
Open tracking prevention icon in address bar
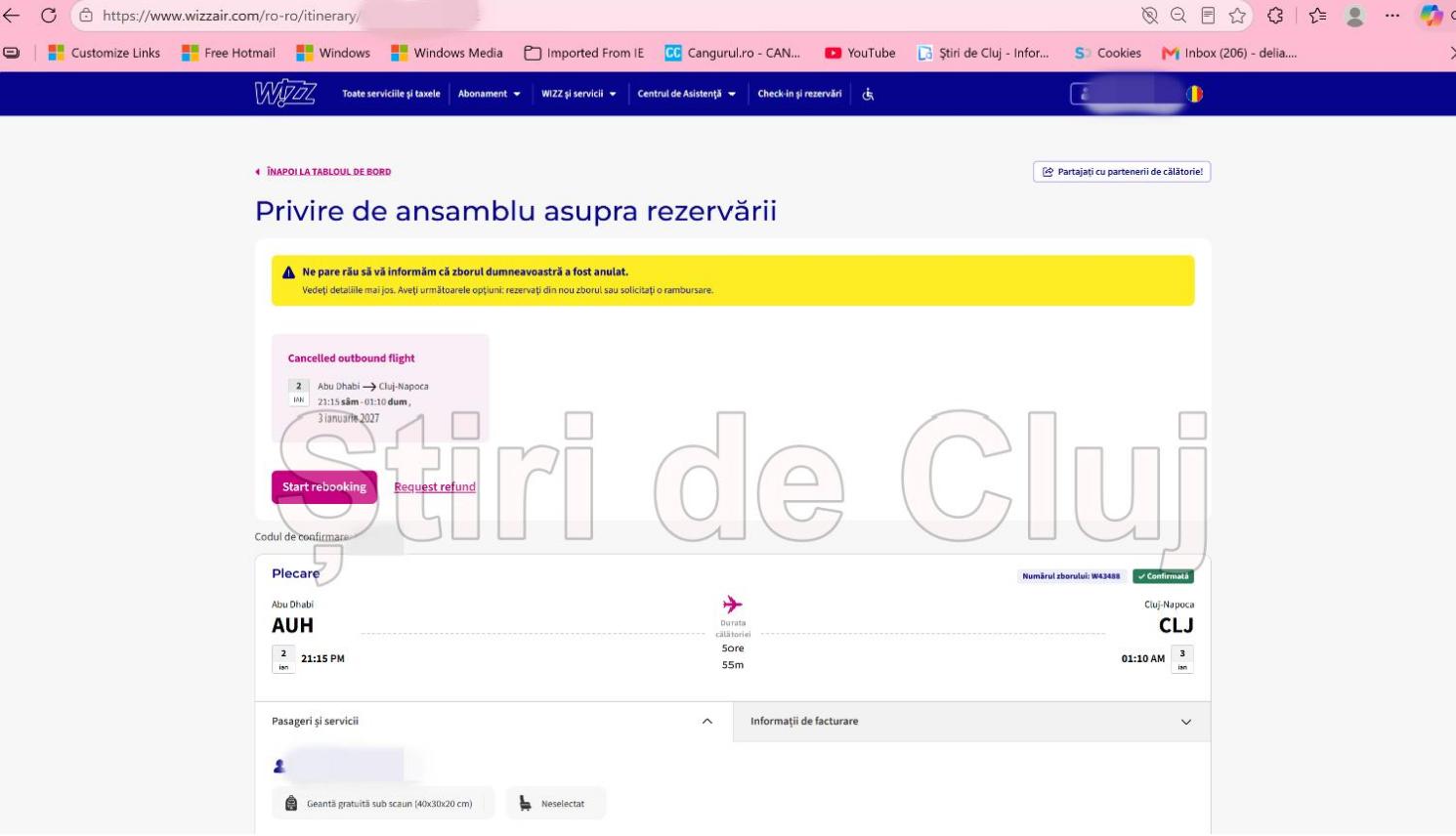(1150, 16)
